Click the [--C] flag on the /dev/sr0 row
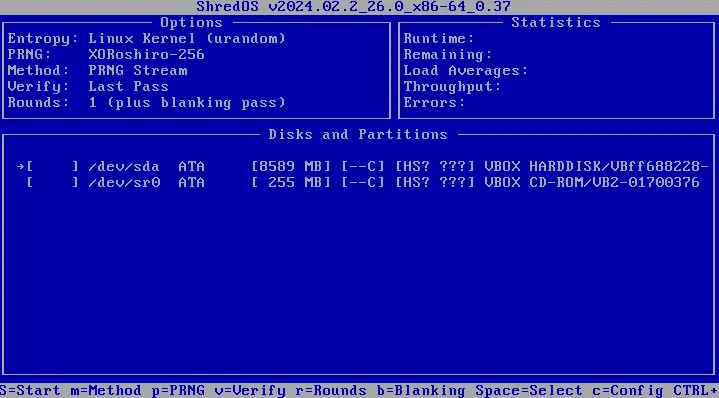 363,182
